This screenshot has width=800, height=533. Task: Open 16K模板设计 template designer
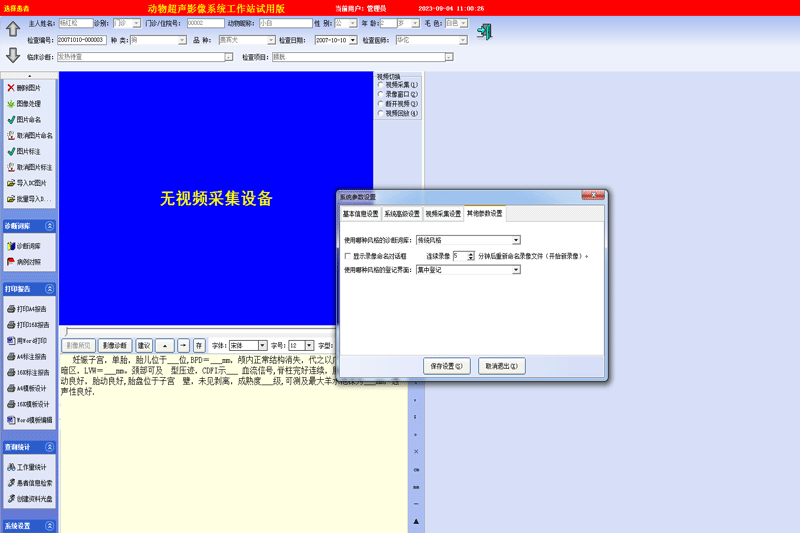pos(28,404)
